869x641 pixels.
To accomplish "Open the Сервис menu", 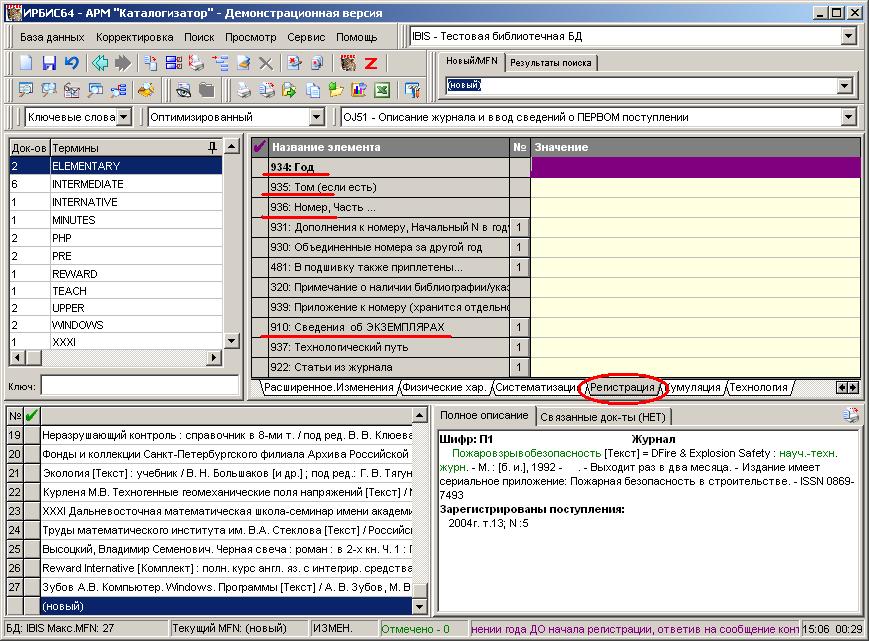I will click(306, 37).
